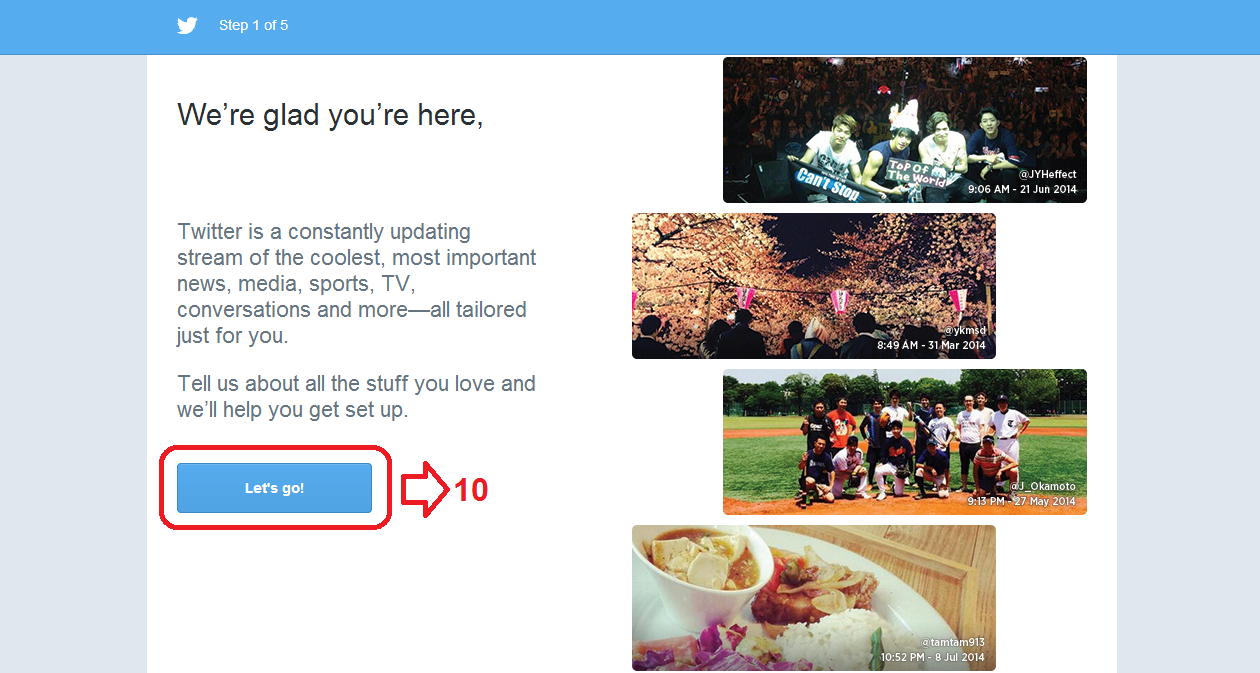Click the "Let's go!" button
The width and height of the screenshot is (1260, 673).
(x=274, y=488)
